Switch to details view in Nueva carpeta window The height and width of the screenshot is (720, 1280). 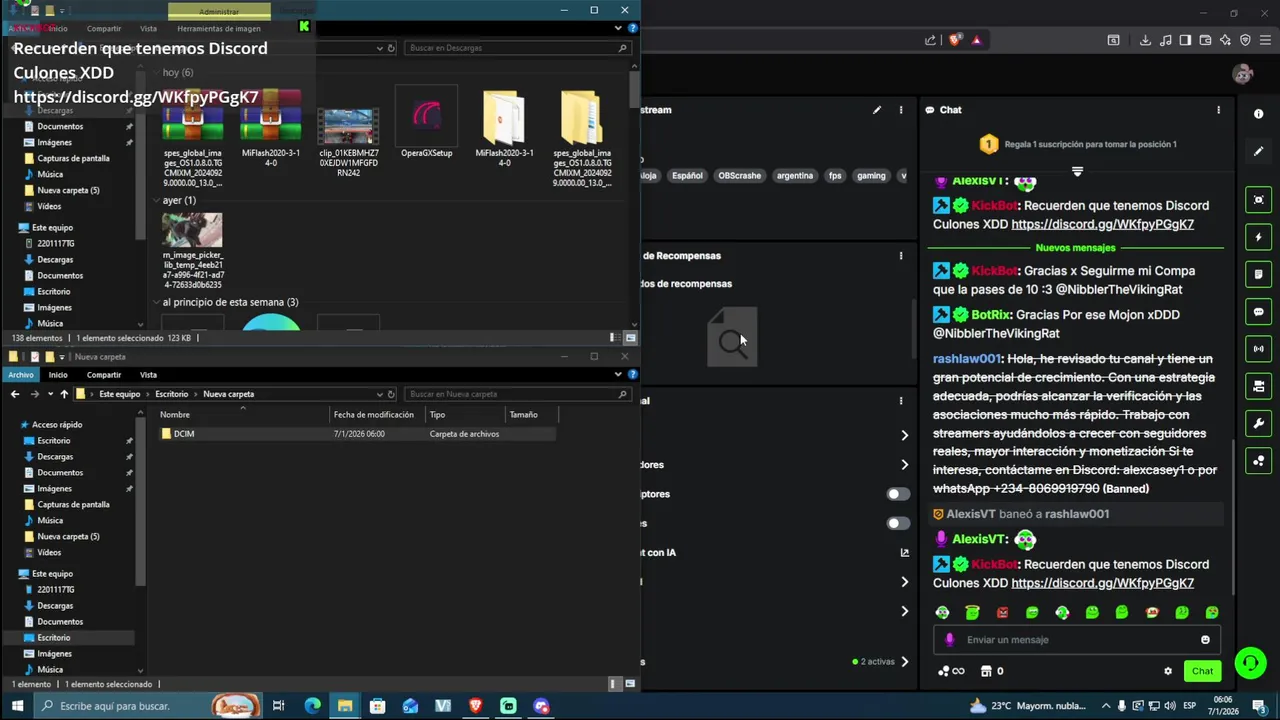[614, 684]
